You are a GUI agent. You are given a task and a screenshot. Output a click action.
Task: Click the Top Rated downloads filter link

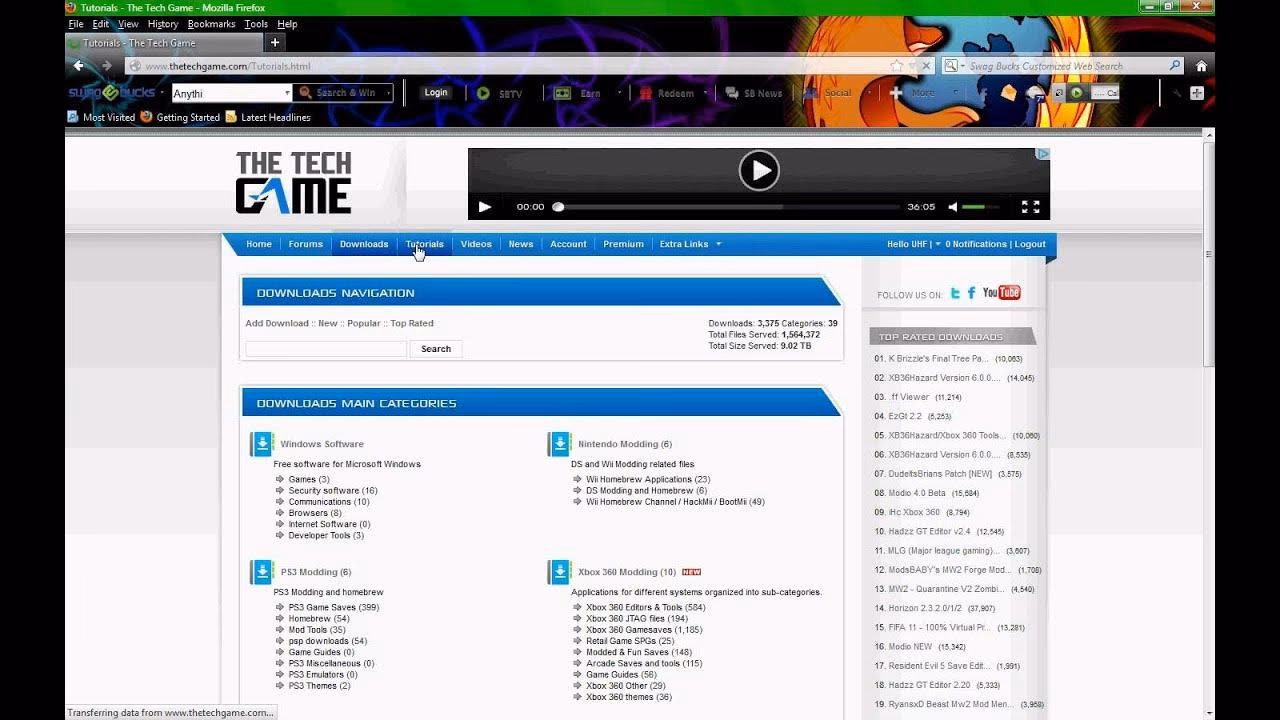[412, 323]
